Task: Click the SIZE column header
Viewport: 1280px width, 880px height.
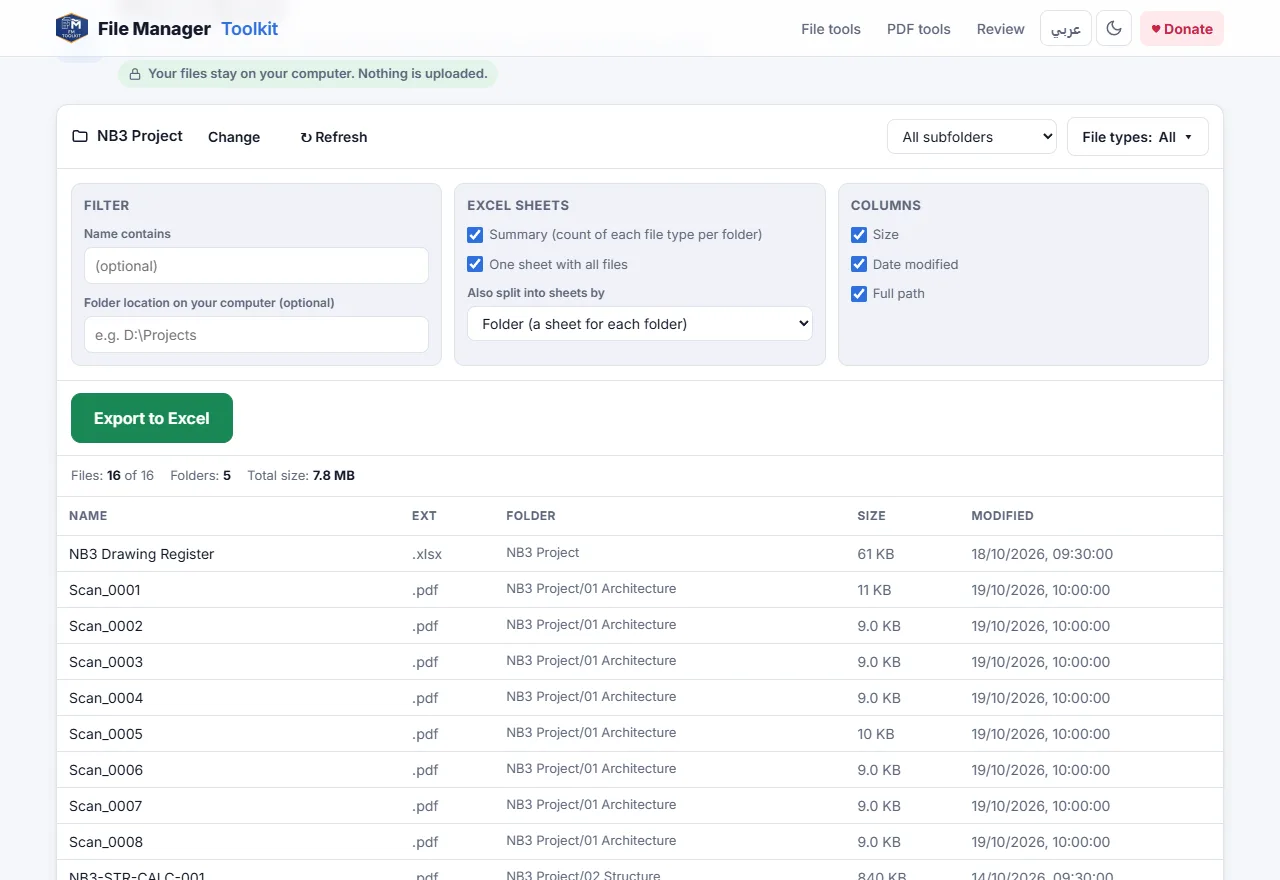Action: [x=871, y=516]
